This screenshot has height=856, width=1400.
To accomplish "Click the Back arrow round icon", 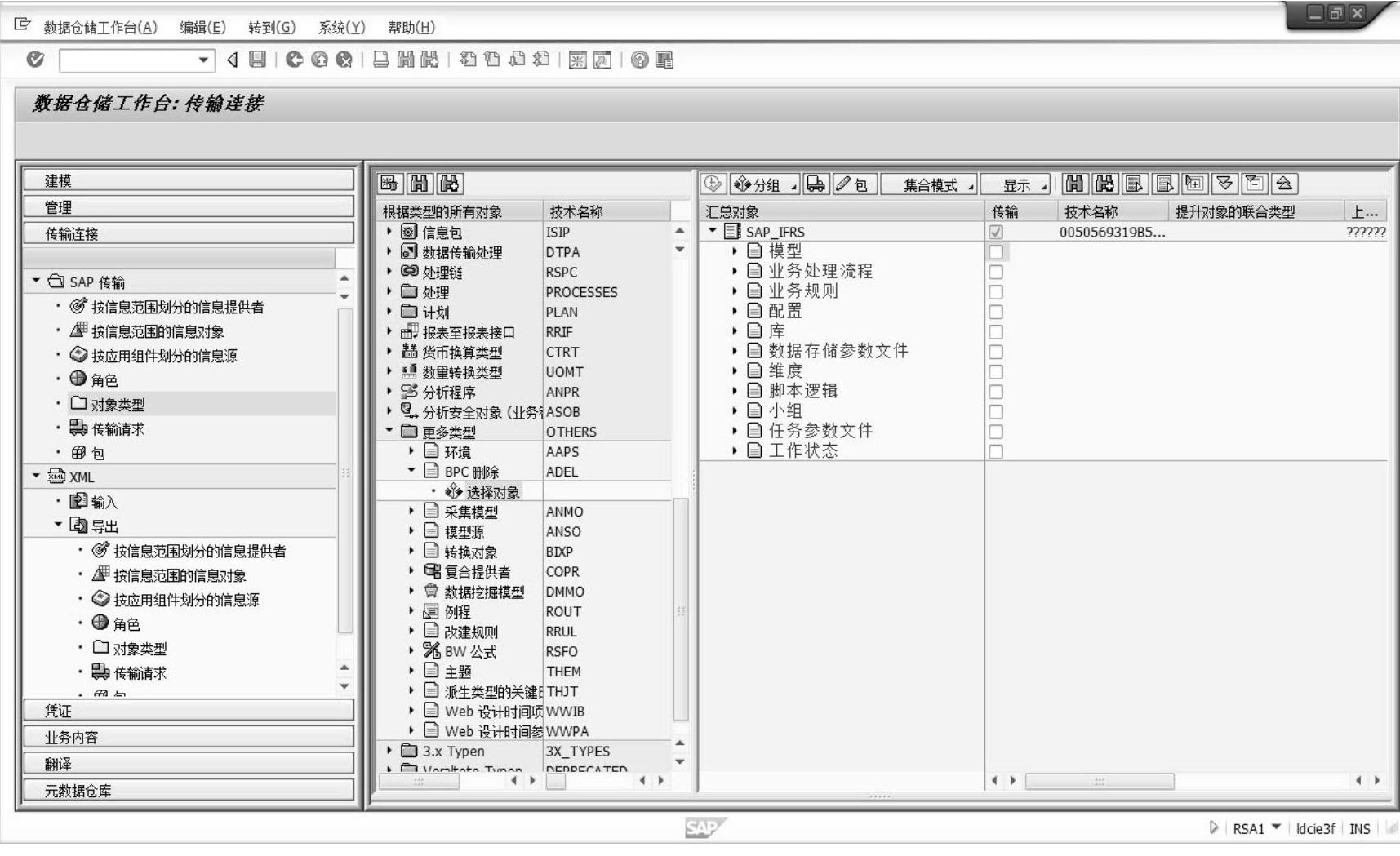I will tap(295, 60).
